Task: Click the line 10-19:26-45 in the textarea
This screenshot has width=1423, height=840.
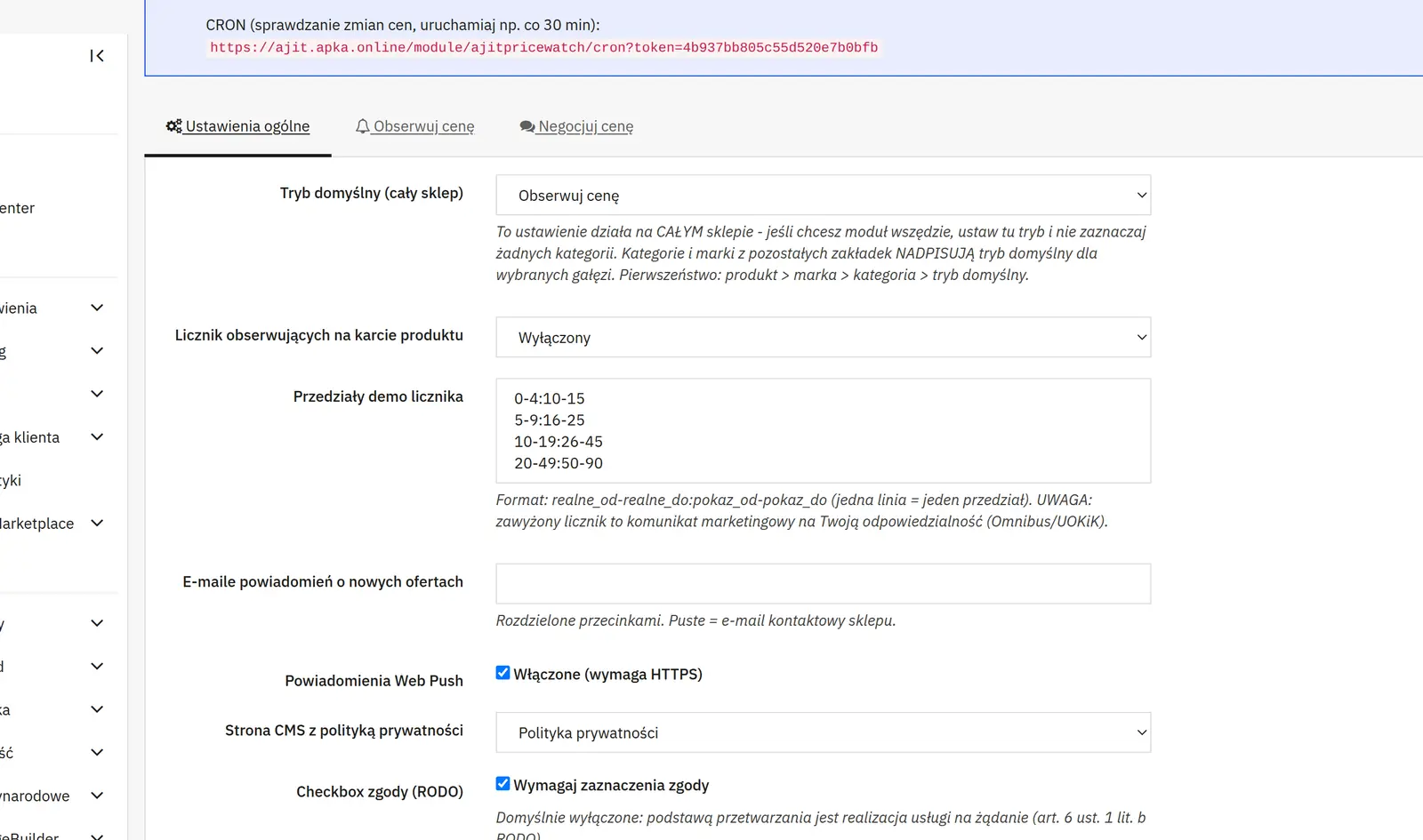Action: (559, 442)
